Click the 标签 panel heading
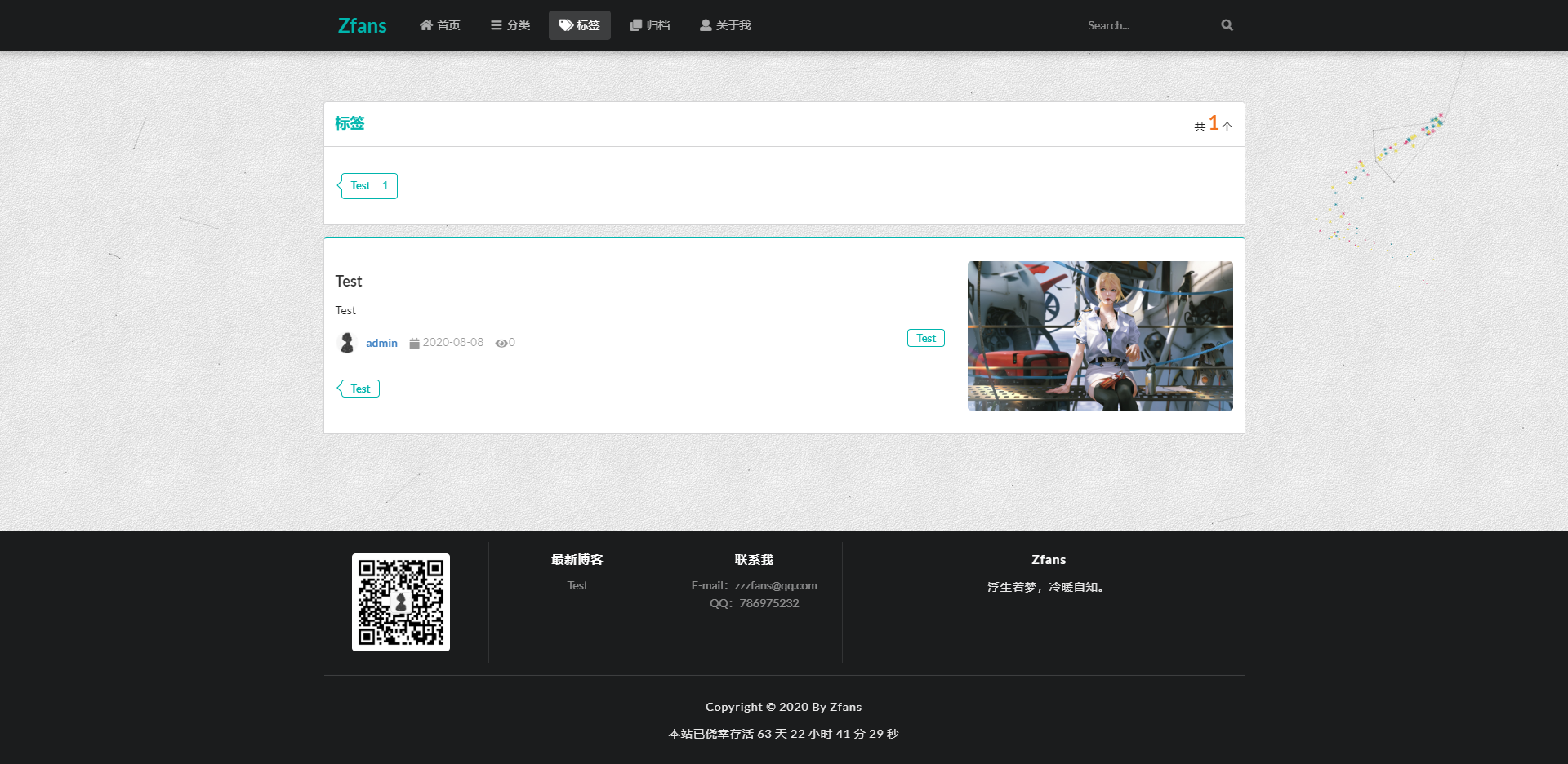The width and height of the screenshot is (1568, 764). coord(350,123)
